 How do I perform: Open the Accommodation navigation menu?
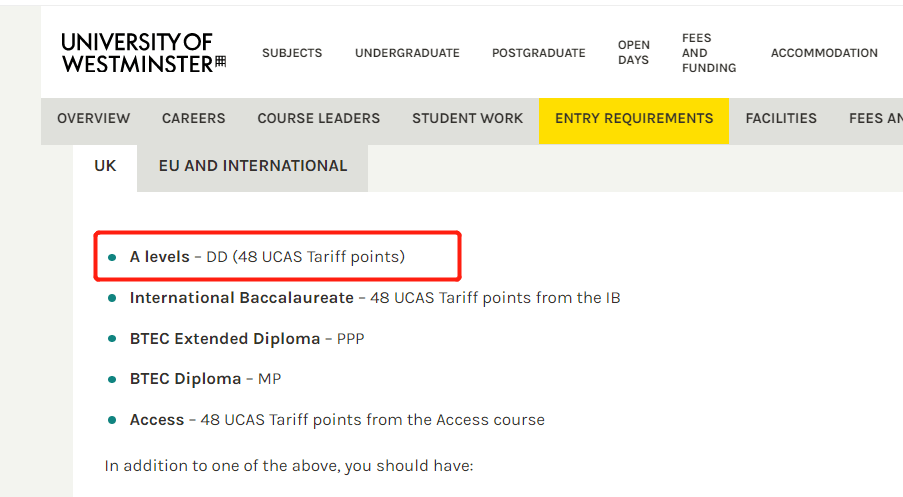824,53
